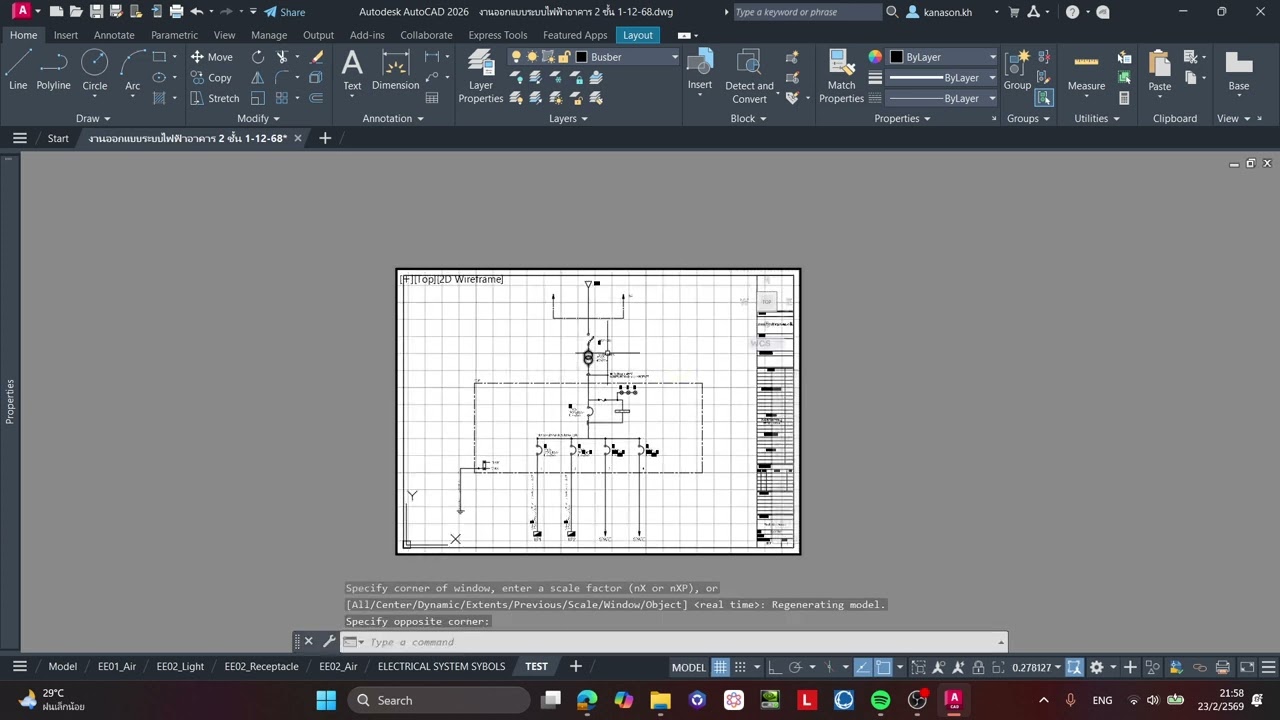Select the Circle tool
The width and height of the screenshot is (1280, 720).
(95, 70)
